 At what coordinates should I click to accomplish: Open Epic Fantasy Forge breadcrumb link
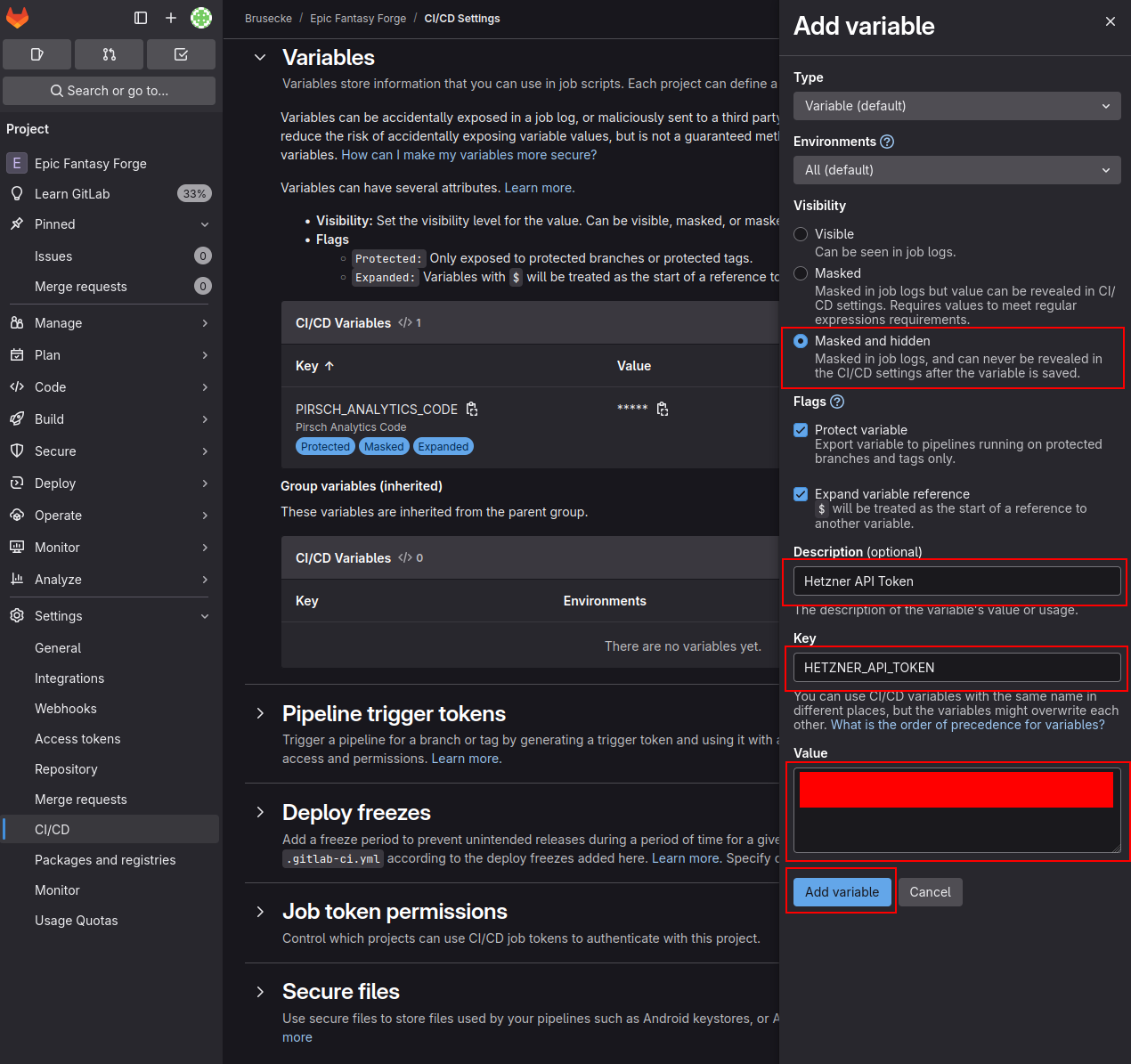pyautogui.click(x=358, y=19)
